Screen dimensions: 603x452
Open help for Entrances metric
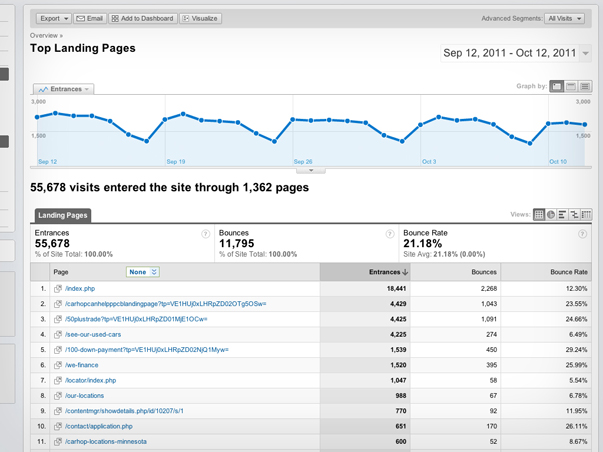coord(206,234)
